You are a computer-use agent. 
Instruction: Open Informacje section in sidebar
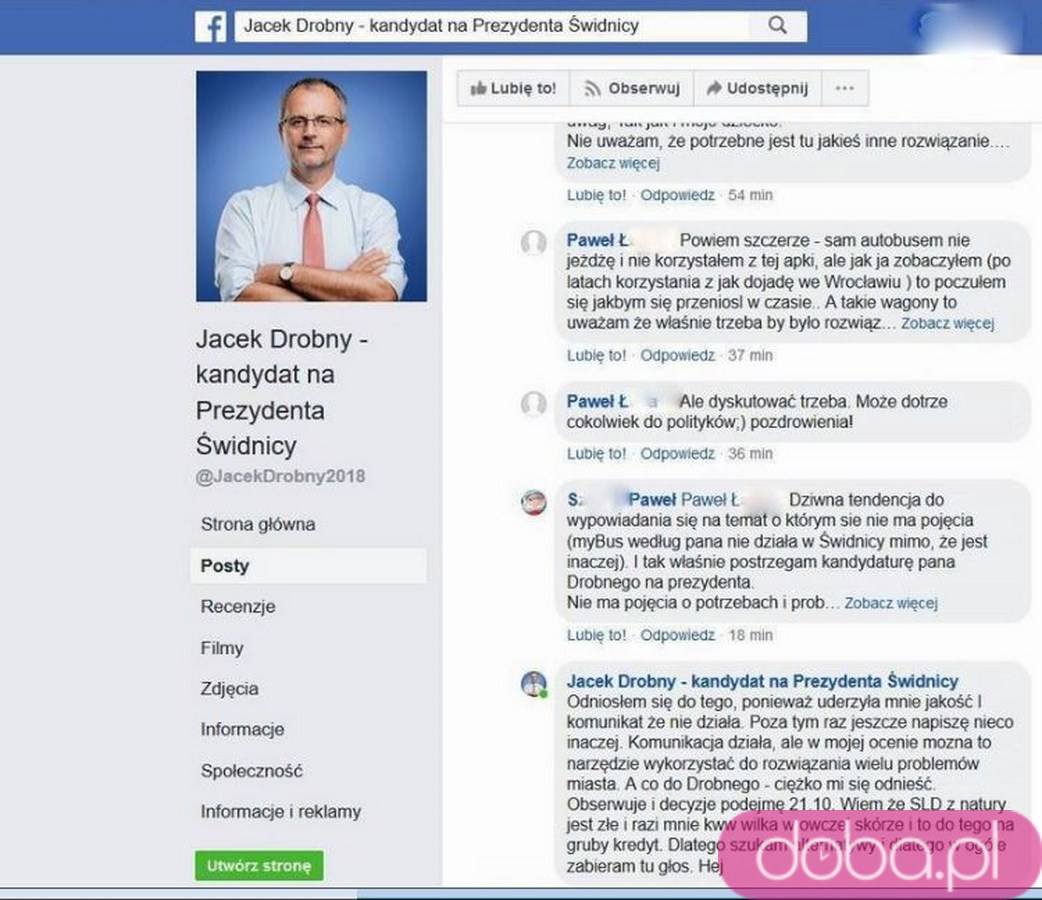pyautogui.click(x=243, y=730)
